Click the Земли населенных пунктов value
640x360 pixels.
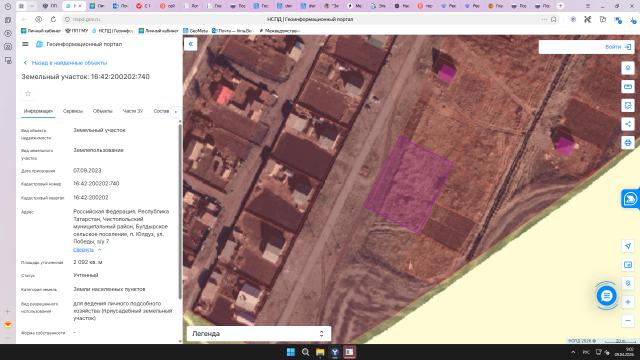(x=109, y=289)
